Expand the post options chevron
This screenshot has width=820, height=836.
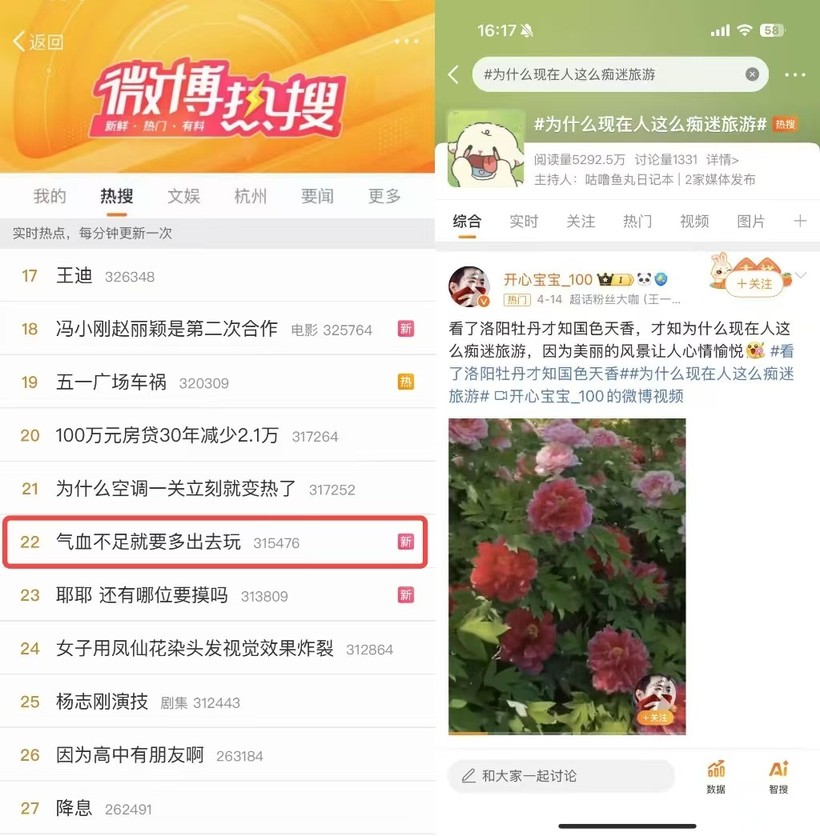801,275
